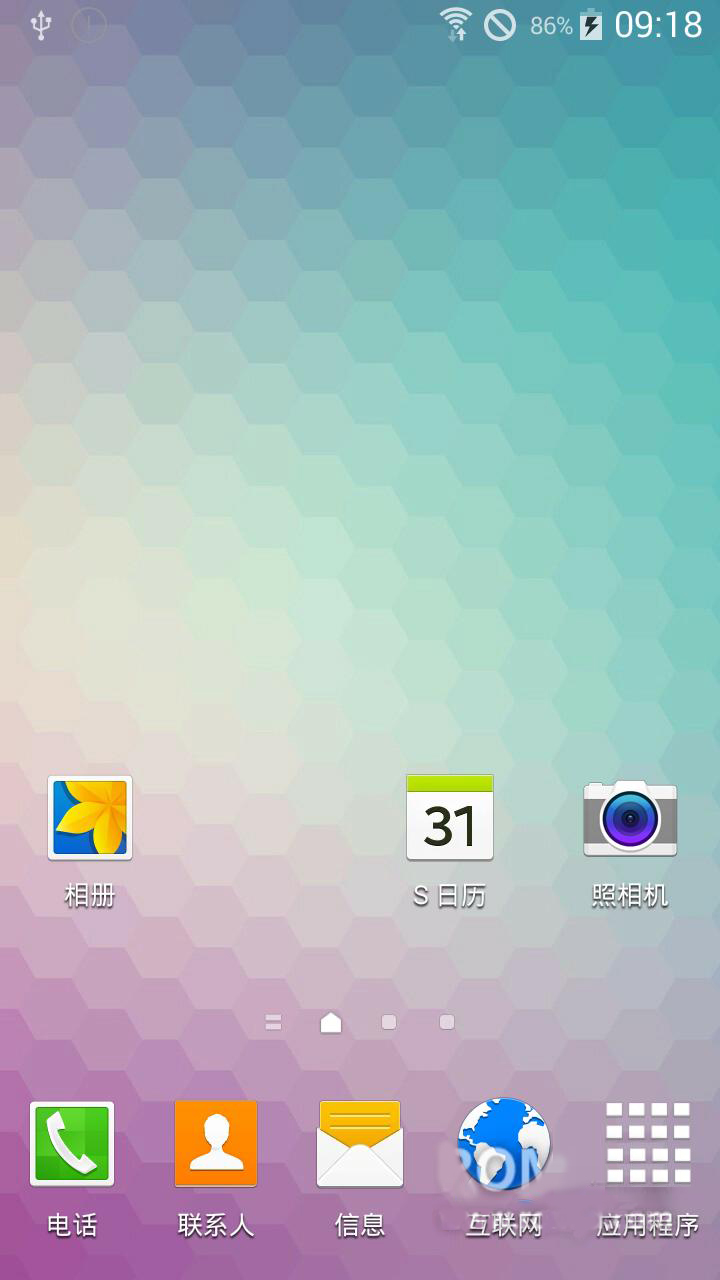Tap the Wi-Fi signal status icon
The height and width of the screenshot is (1280, 720).
tap(456, 24)
